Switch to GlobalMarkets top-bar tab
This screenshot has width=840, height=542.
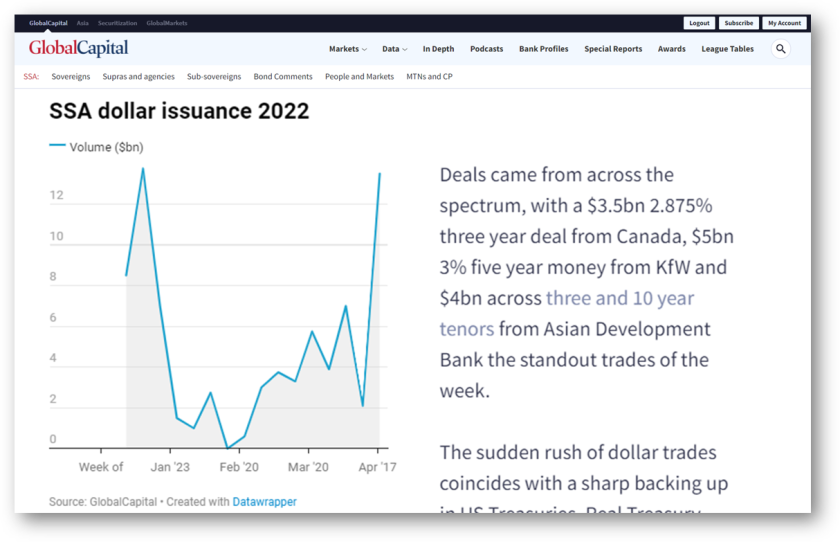point(167,23)
